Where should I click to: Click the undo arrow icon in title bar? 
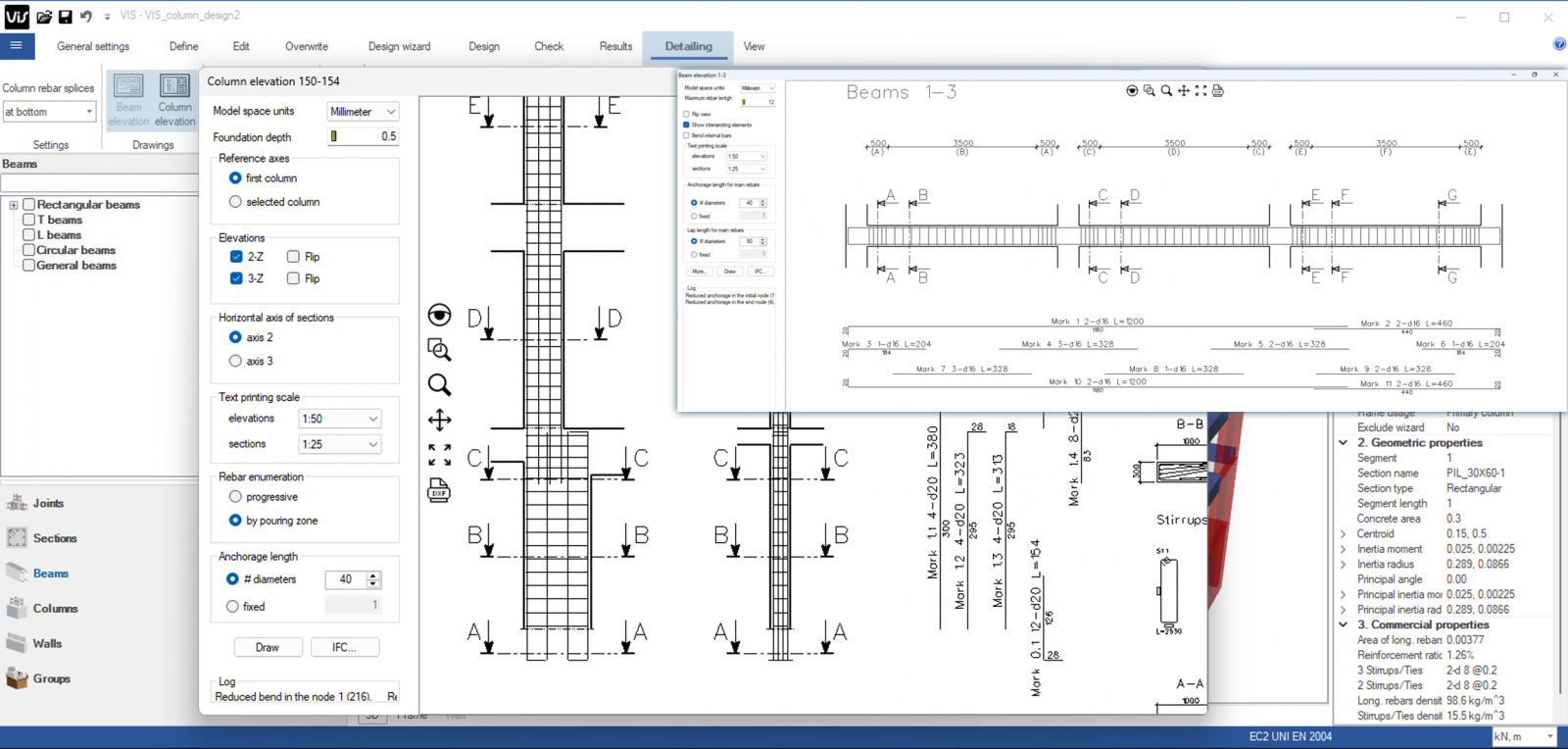(86, 17)
